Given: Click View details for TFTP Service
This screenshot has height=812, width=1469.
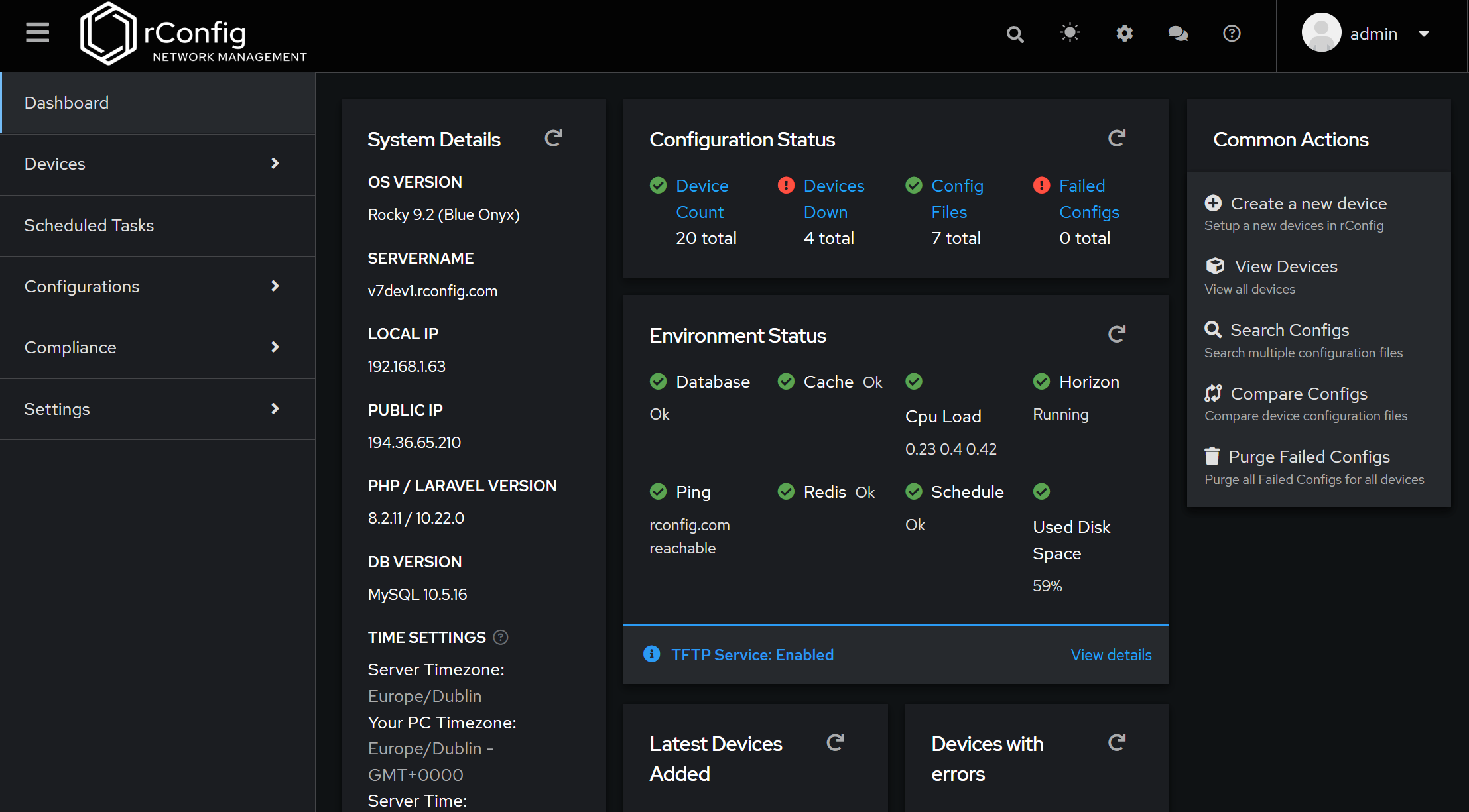Looking at the screenshot, I should (1111, 655).
